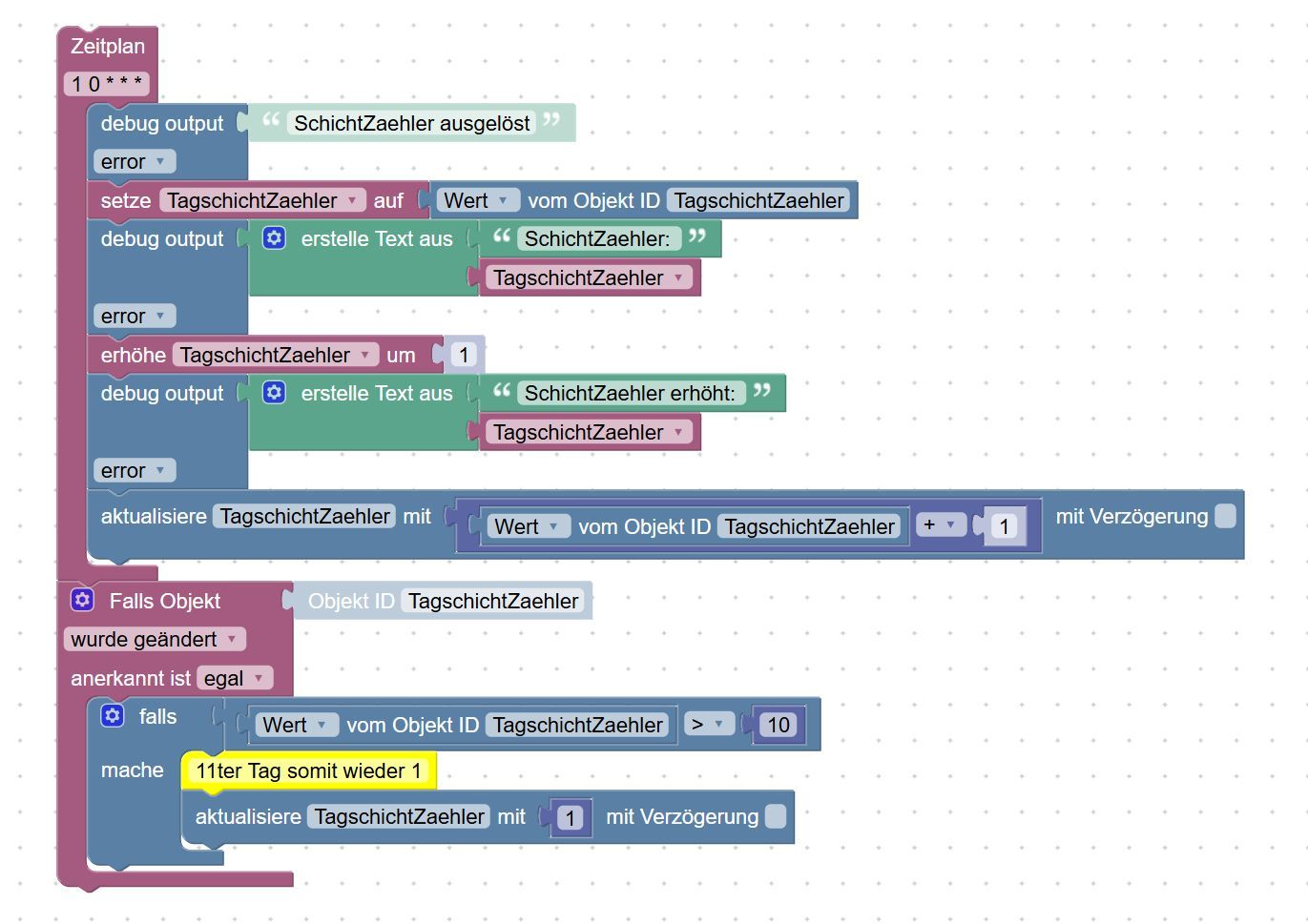The width and height of the screenshot is (1308, 924).
Task: Open the "wurde geändert" trigger dropdown
Action: (x=155, y=639)
